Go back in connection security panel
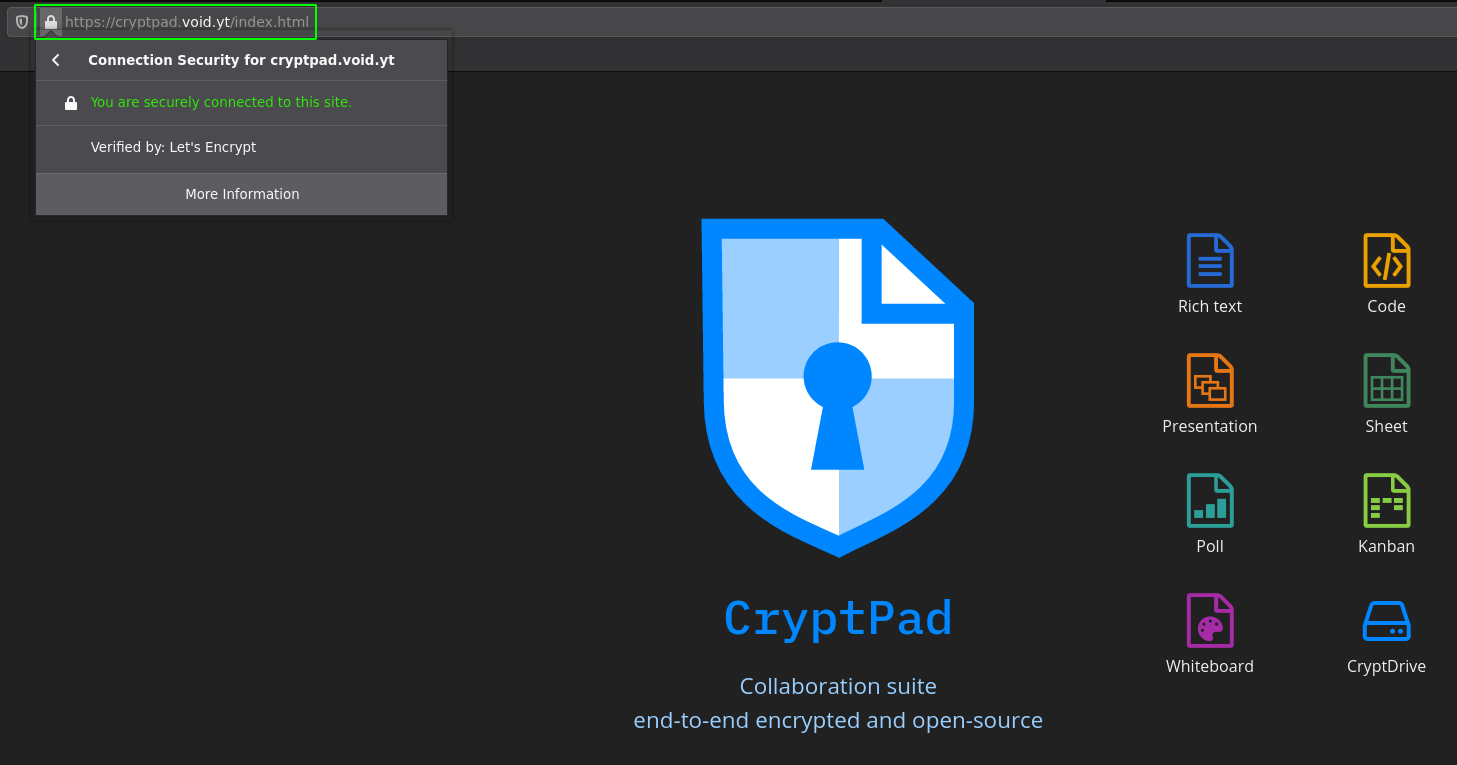 [56, 60]
